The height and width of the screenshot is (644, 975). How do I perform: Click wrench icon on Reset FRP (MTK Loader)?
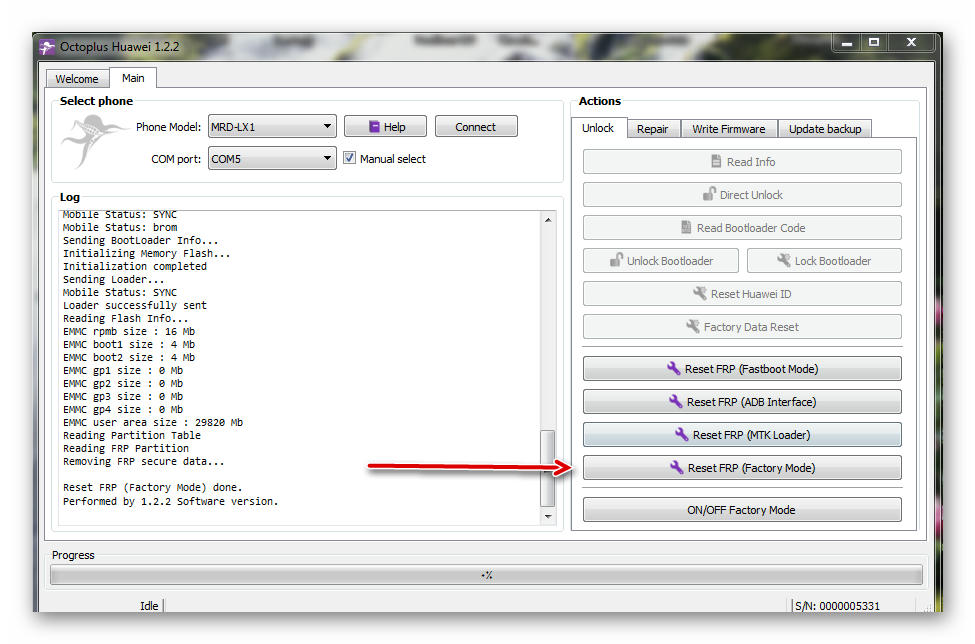point(682,434)
